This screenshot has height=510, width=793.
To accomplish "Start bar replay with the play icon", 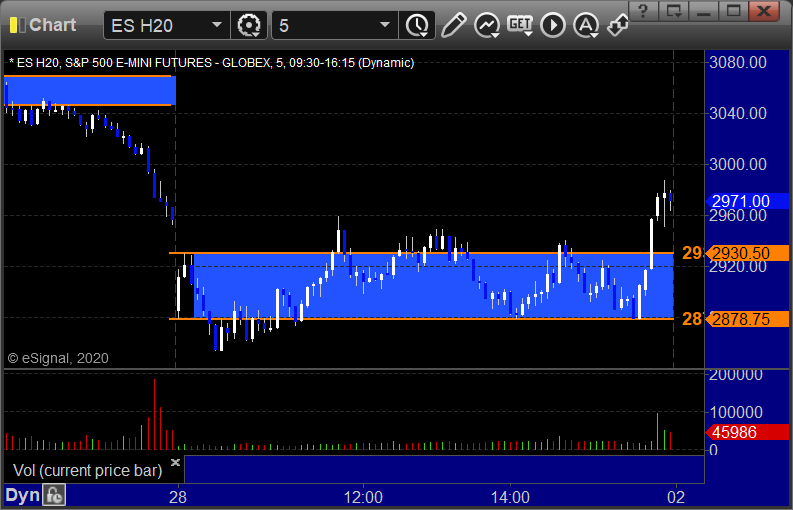I will (x=552, y=25).
